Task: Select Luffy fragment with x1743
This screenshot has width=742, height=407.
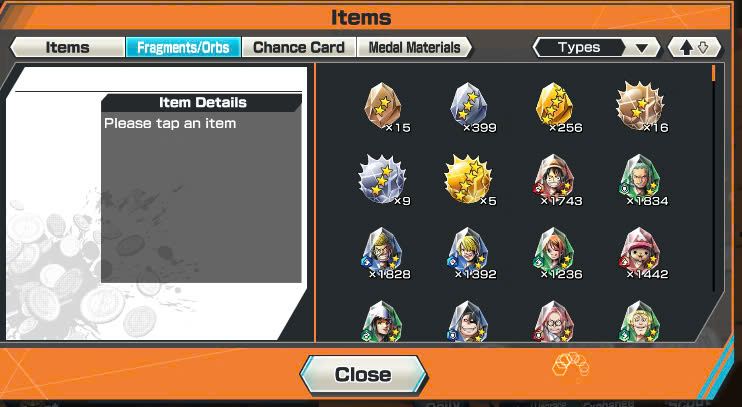Action: click(x=555, y=181)
